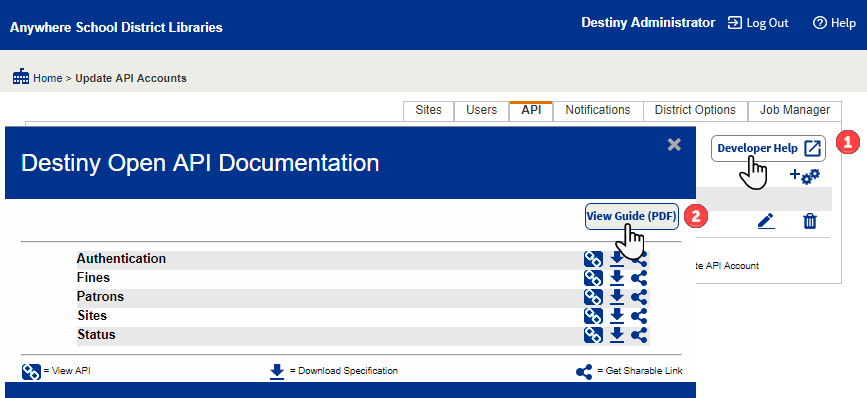Click the Fines row label
The height and width of the screenshot is (398, 867).
click(93, 277)
